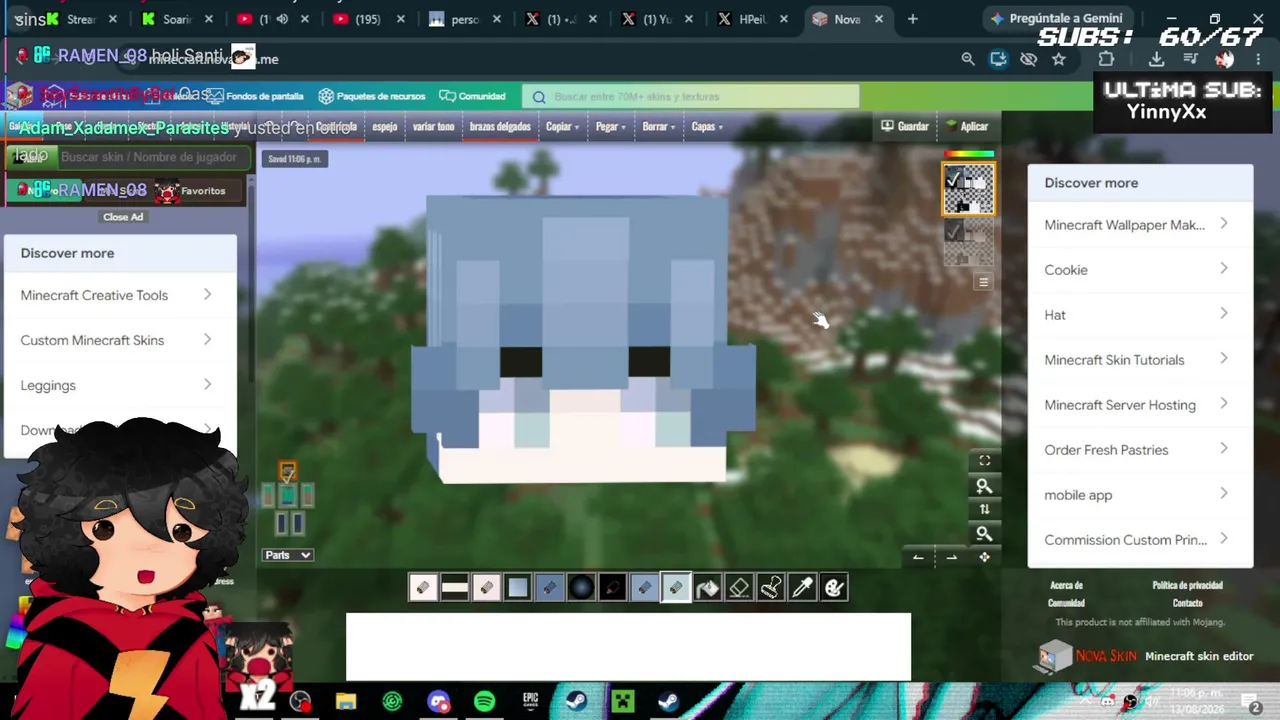Open the layers hamburger menu icon
The image size is (1280, 720).
point(983,282)
